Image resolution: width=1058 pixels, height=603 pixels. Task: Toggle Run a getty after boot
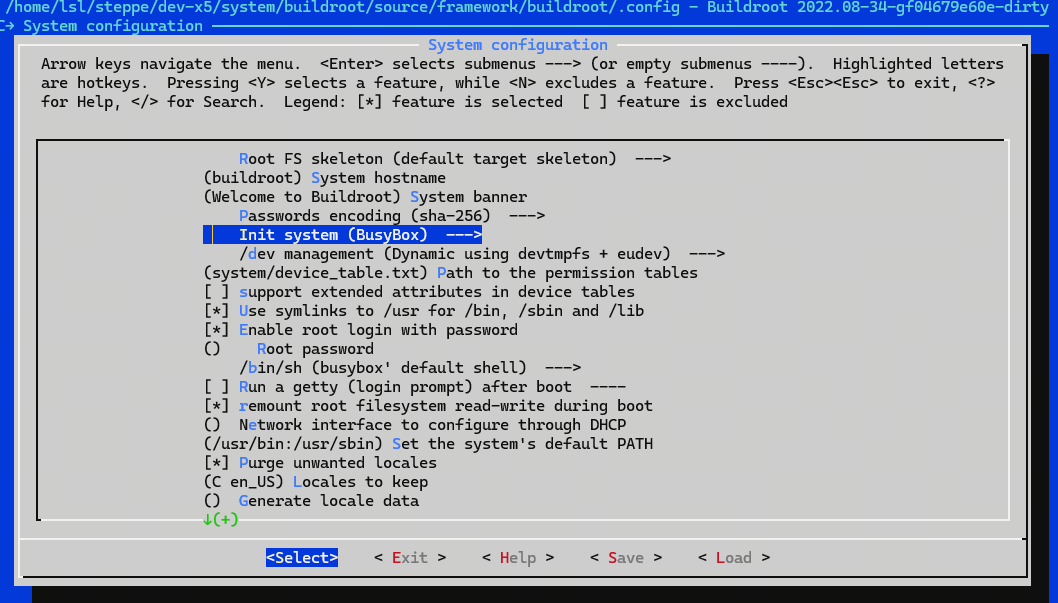(414, 386)
